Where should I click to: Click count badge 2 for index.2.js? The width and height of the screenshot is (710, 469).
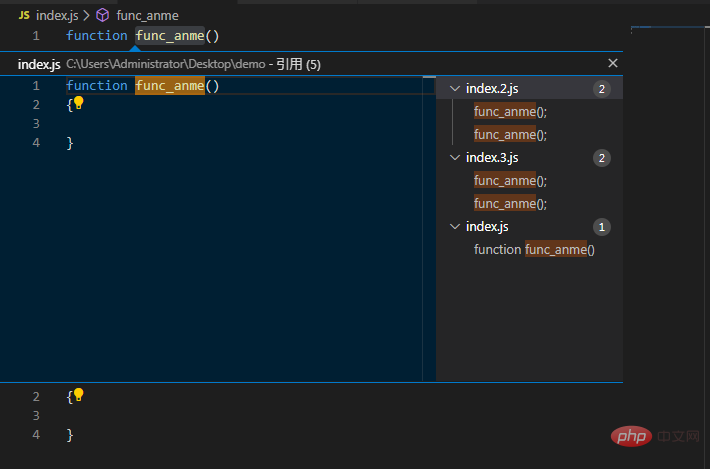pos(602,89)
